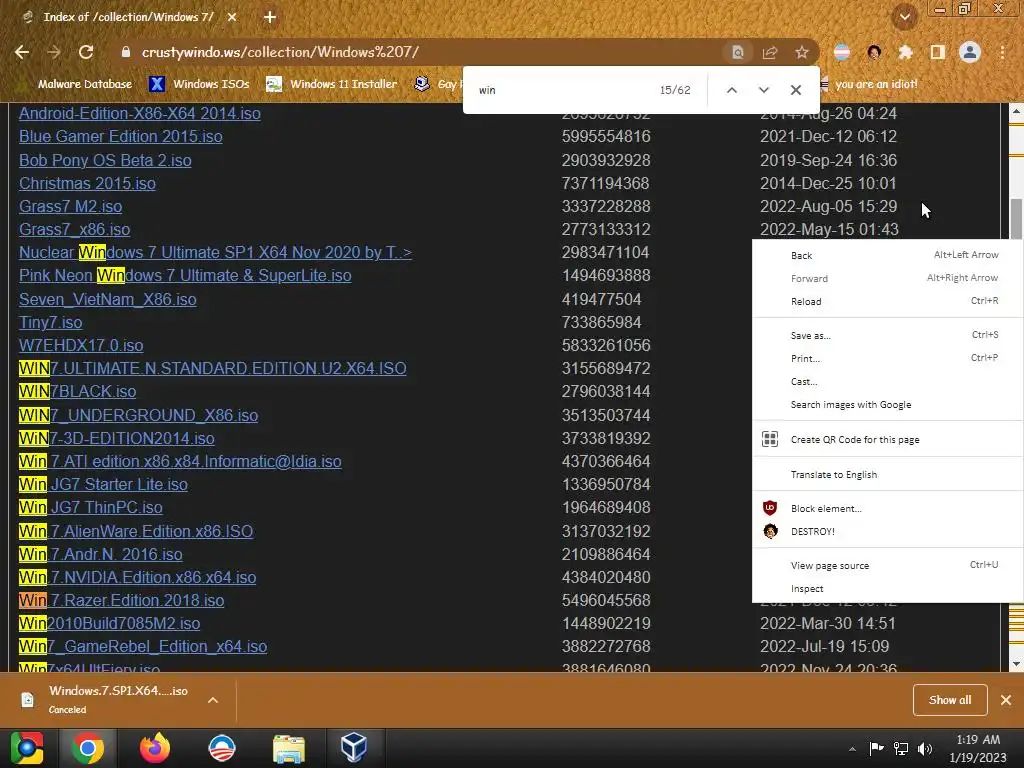Open Pink Neon Windows 7 Ultimate link
This screenshot has width=1024, height=768.
click(x=185, y=276)
